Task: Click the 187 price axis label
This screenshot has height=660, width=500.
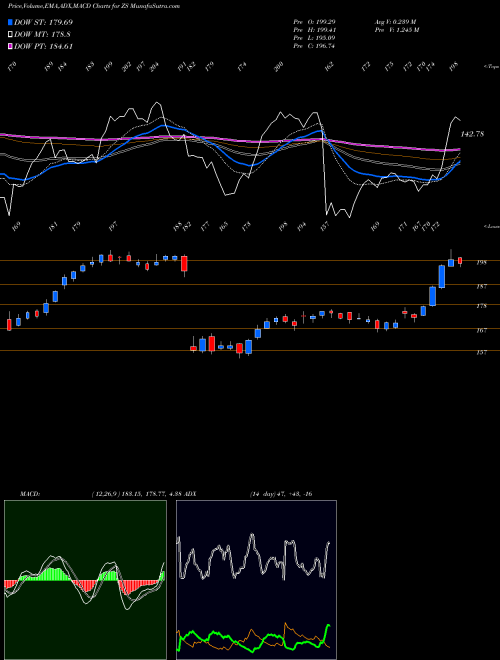Action: tap(481, 287)
